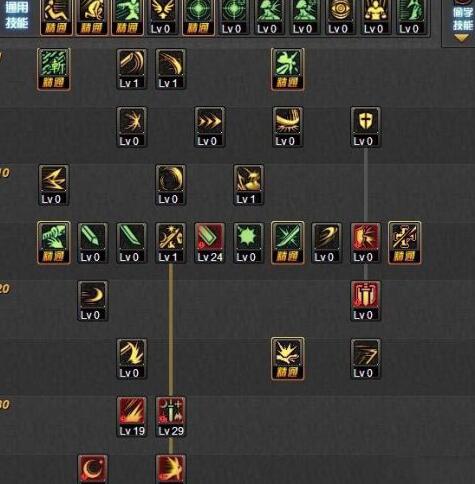This screenshot has width=475, height=484.
Task: Click the green crossed swords mastered skill
Action: (x=287, y=243)
